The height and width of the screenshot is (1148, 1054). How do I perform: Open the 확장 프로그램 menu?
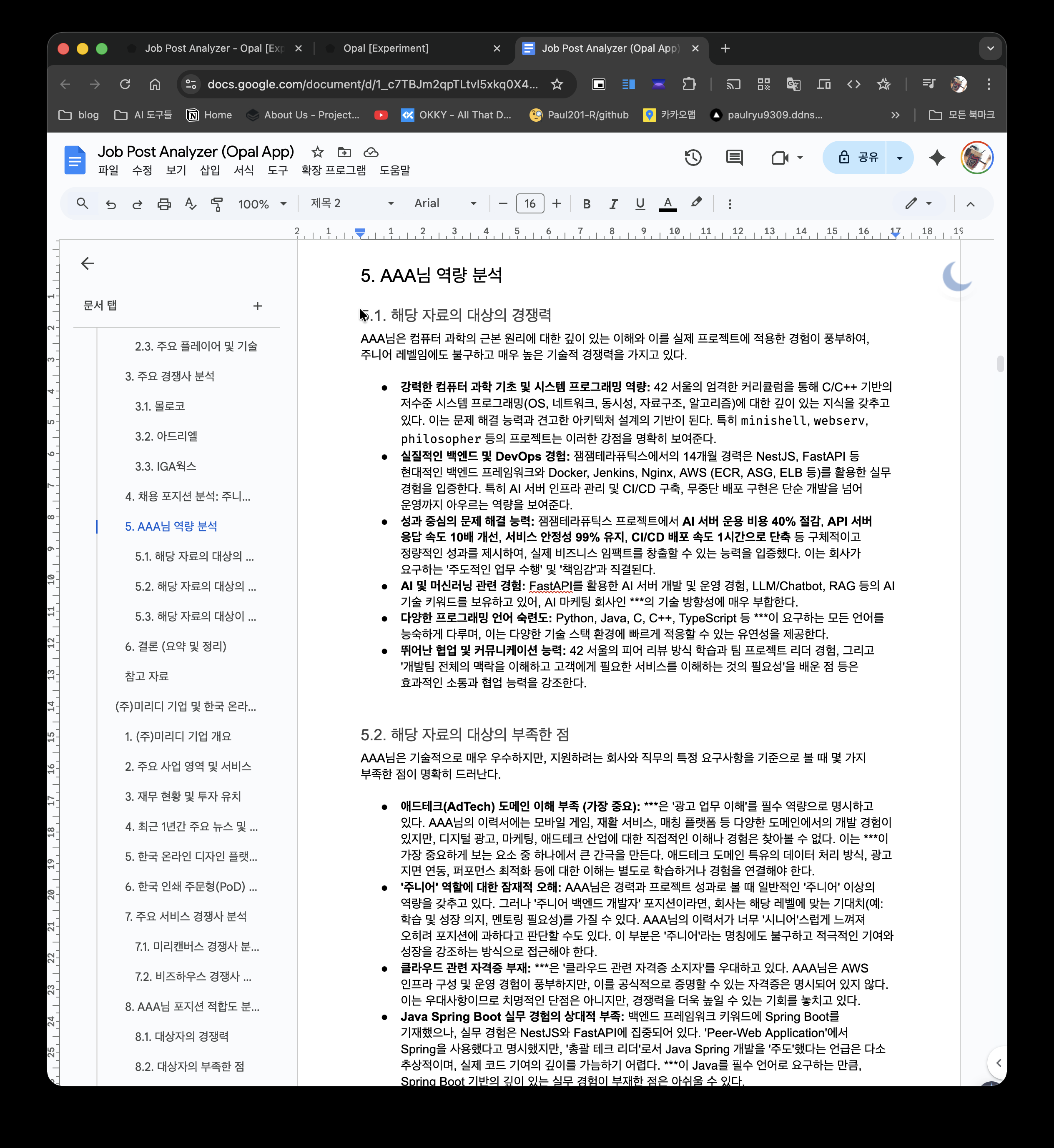[334, 170]
